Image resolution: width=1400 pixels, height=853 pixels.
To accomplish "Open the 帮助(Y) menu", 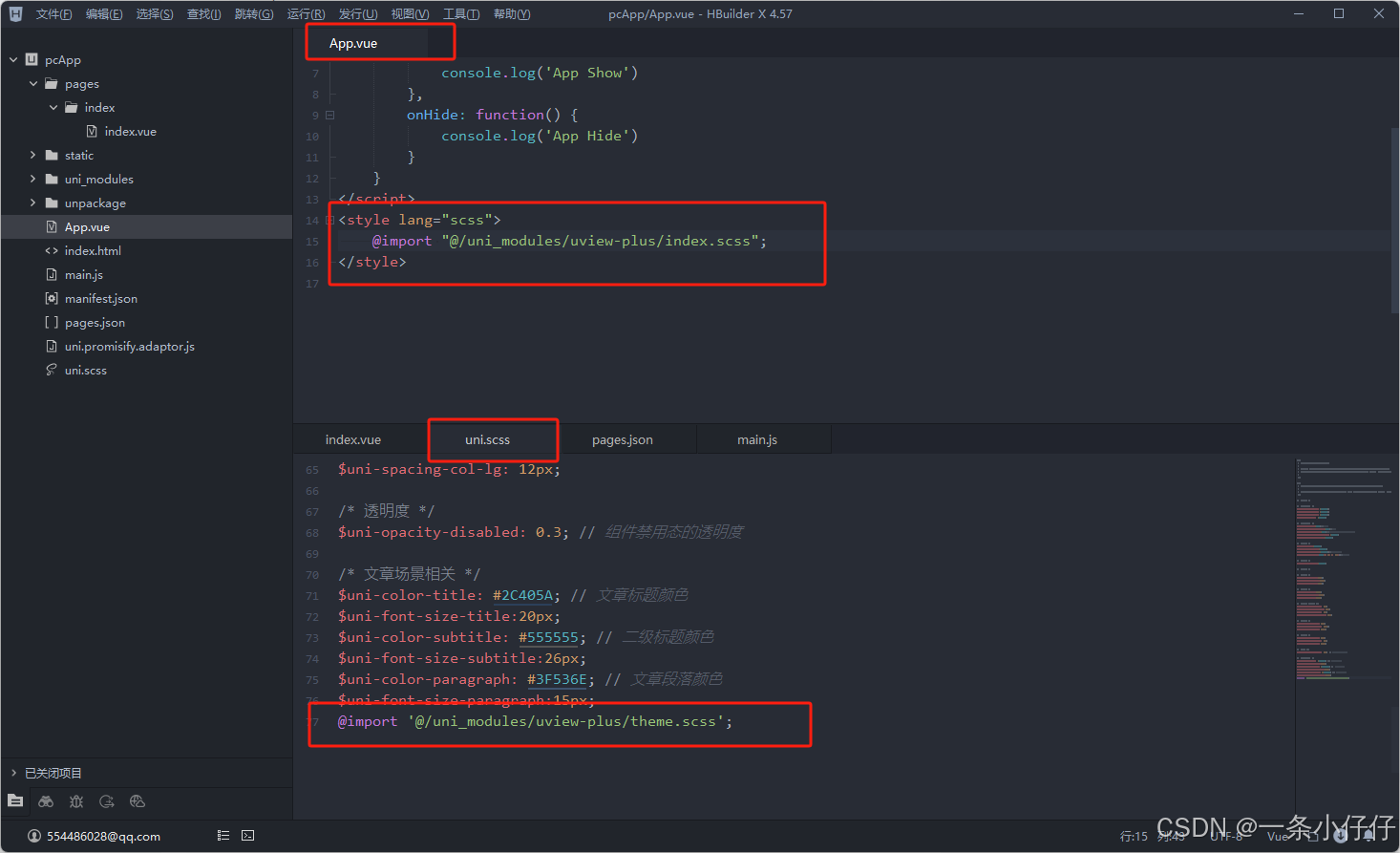I will 512,13.
